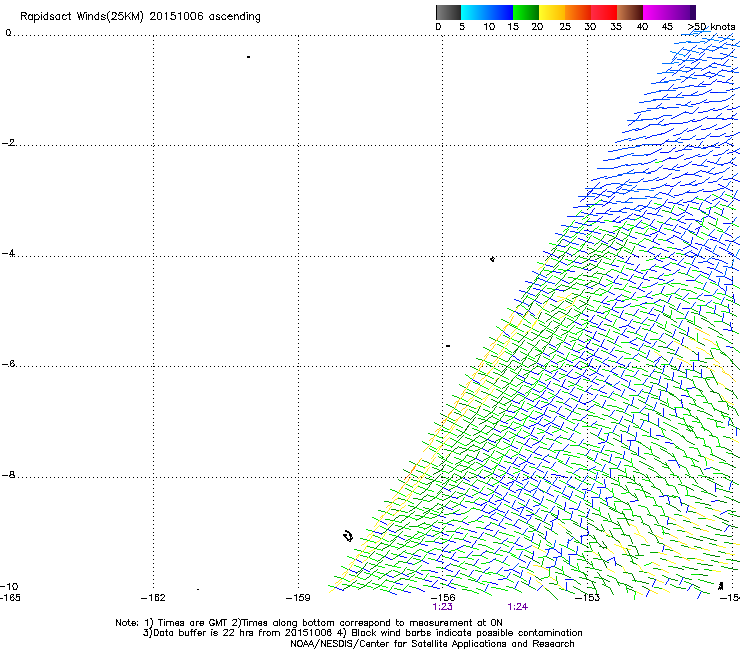Click the magenta 40–45 knots legend segment
Screen dimensions: 740x650
click(x=656, y=12)
